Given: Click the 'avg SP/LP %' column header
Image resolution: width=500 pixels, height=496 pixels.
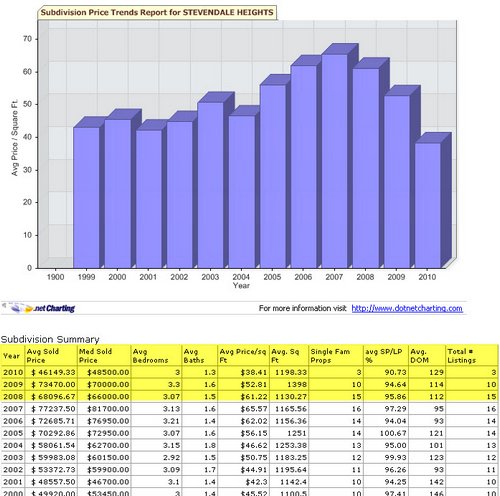Looking at the screenshot, I should click(386, 356).
